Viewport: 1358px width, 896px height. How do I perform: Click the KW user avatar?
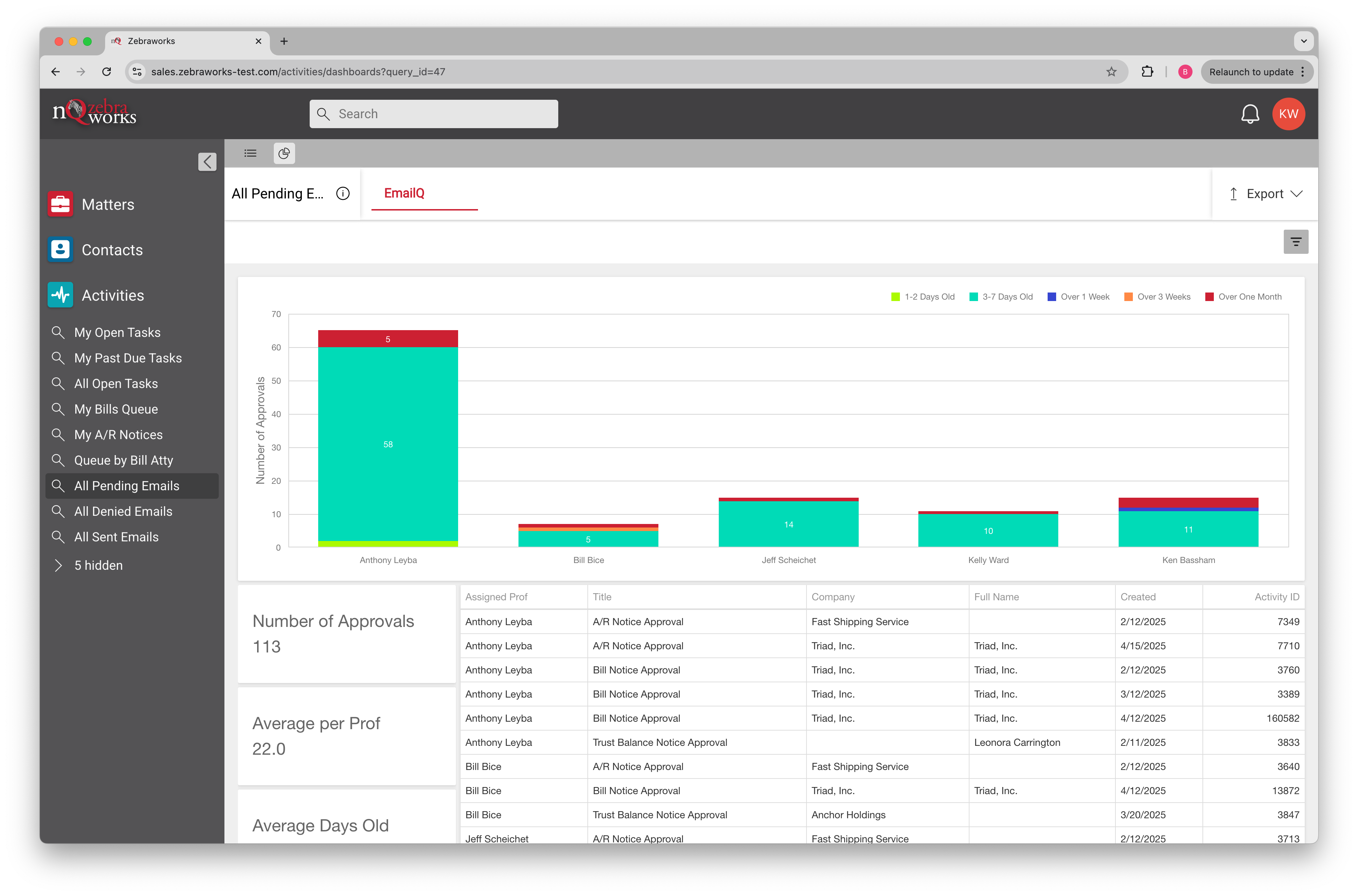coord(1288,114)
